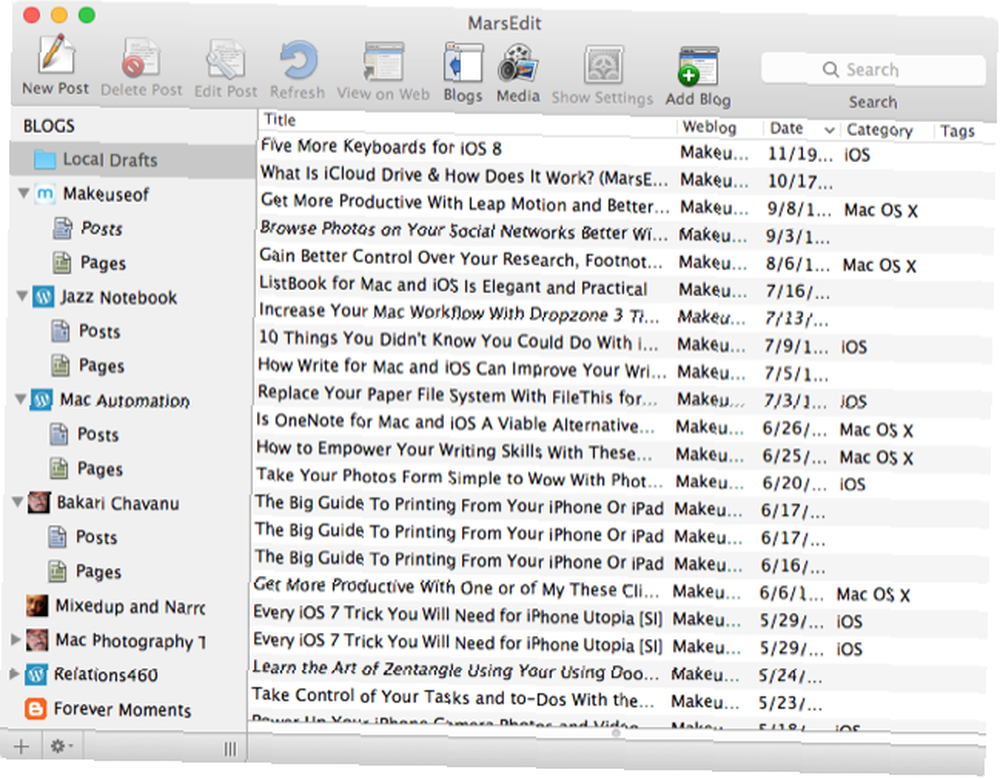Grab the sidebar resize handle
The image size is (1000, 778).
coord(230,749)
